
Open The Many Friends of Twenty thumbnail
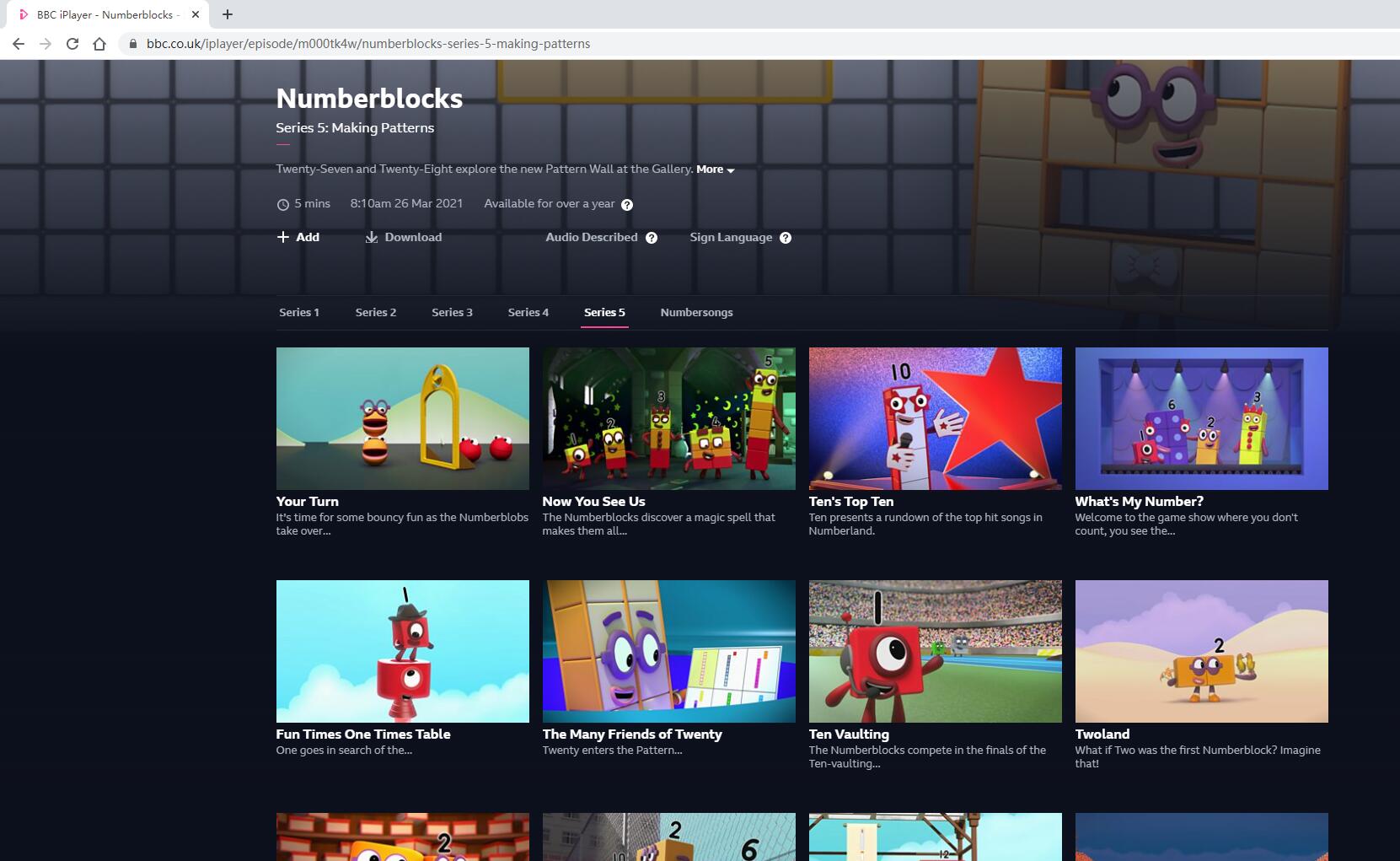click(x=669, y=651)
